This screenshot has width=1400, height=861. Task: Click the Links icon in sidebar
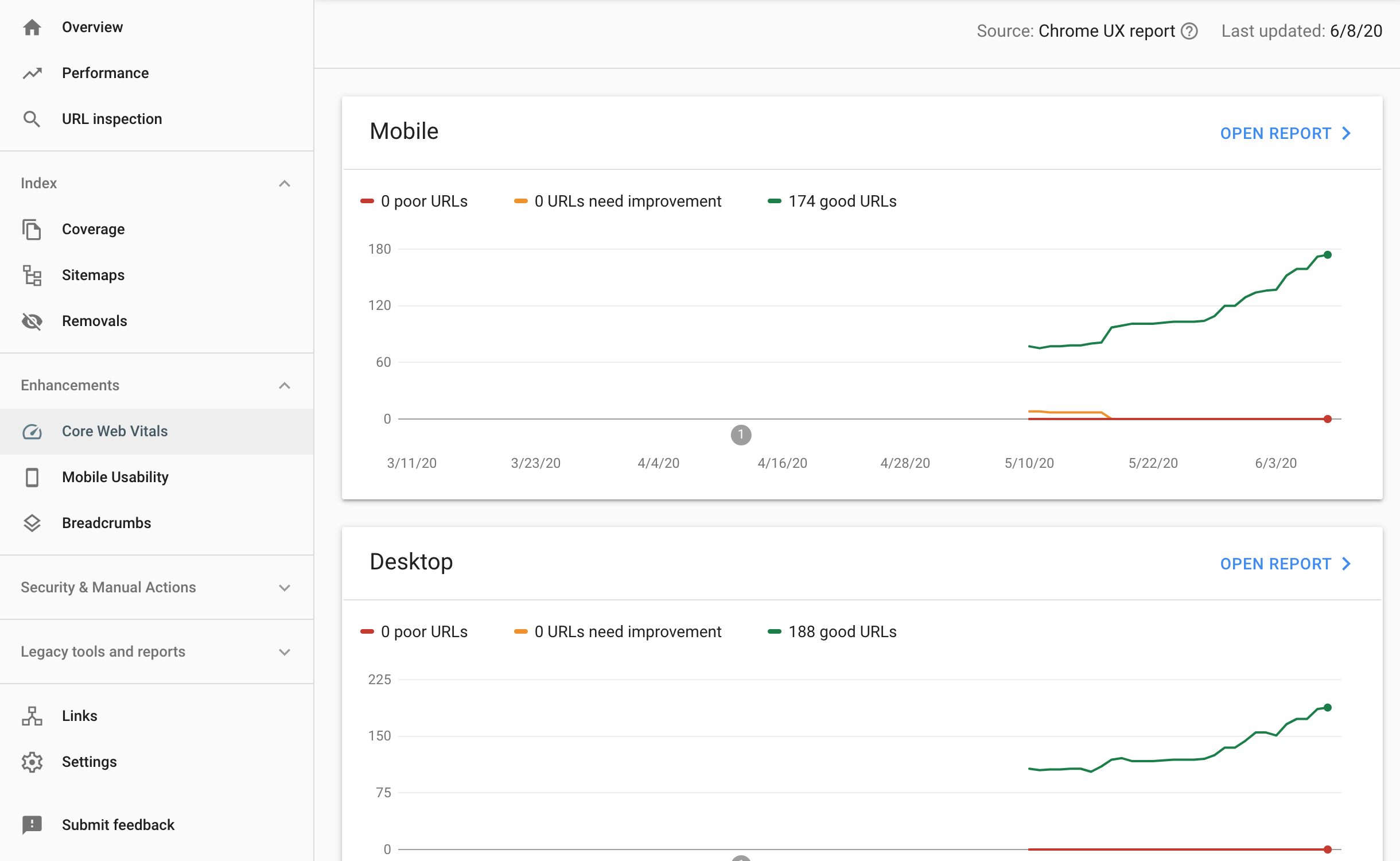point(32,715)
